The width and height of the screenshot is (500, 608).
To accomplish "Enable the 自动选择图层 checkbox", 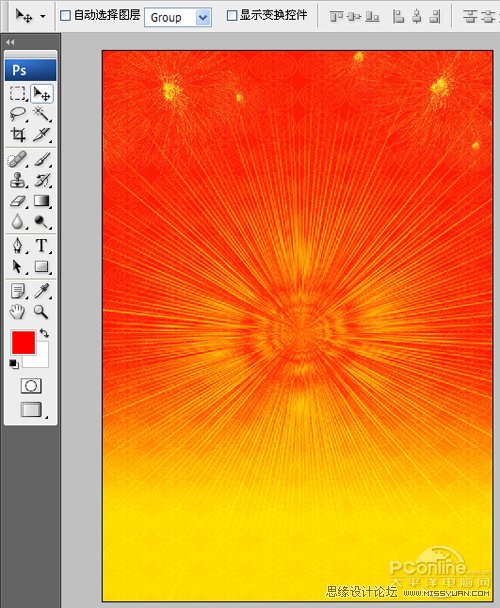I will point(65,16).
